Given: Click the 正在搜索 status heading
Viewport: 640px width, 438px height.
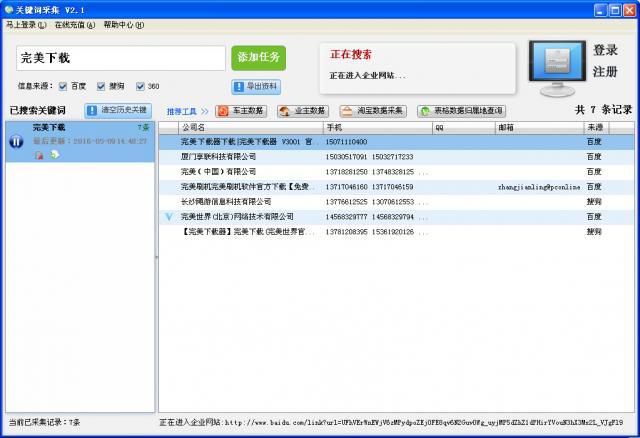Looking at the screenshot, I should point(351,54).
